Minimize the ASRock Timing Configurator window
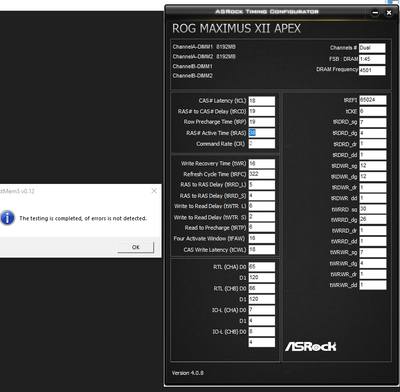The image size is (400, 392). coord(375,13)
